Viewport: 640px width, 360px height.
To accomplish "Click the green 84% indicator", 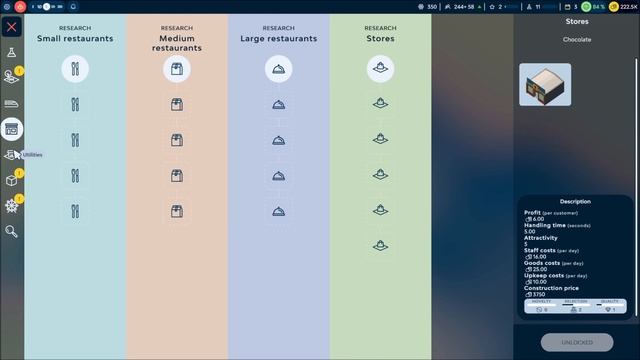I will (593, 7).
